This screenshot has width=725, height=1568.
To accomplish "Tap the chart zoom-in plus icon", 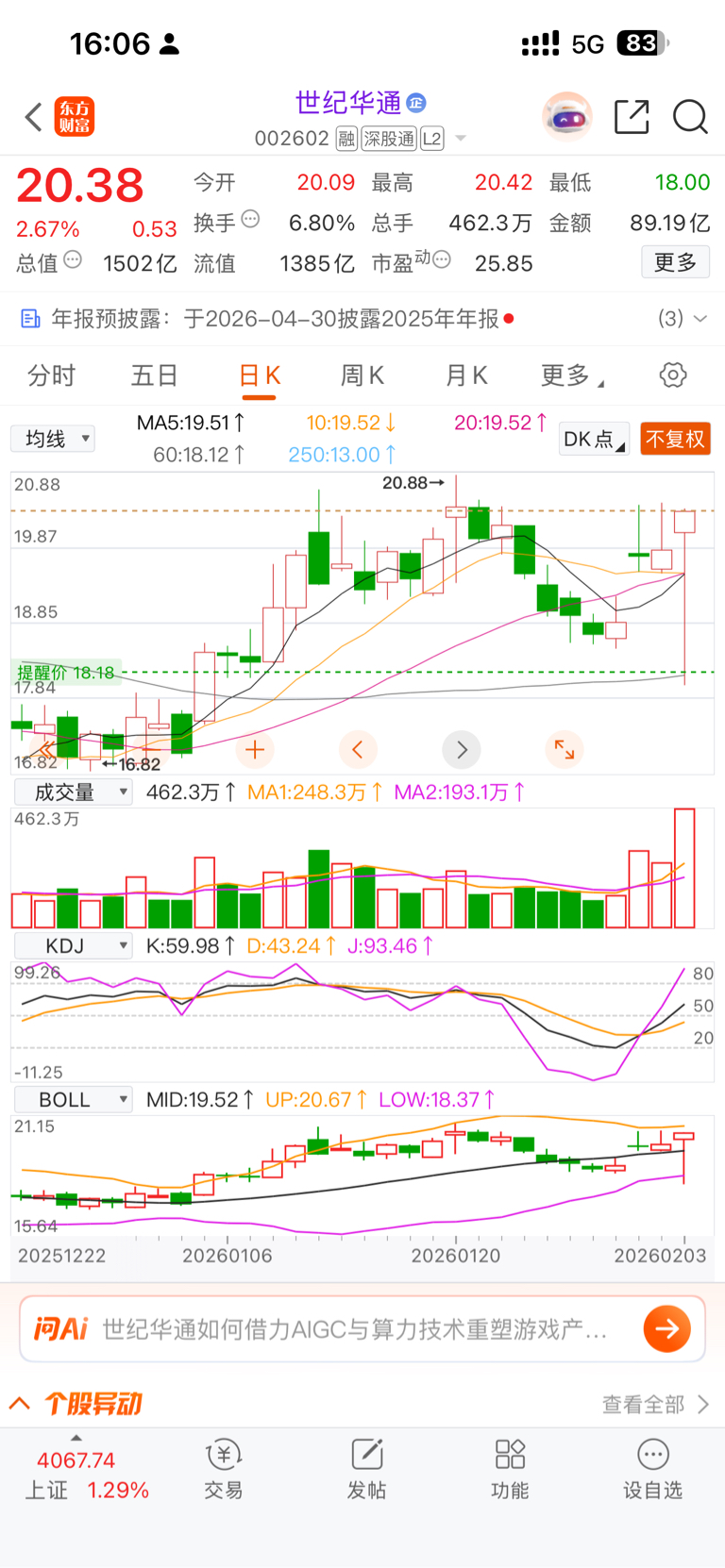I will tap(254, 750).
